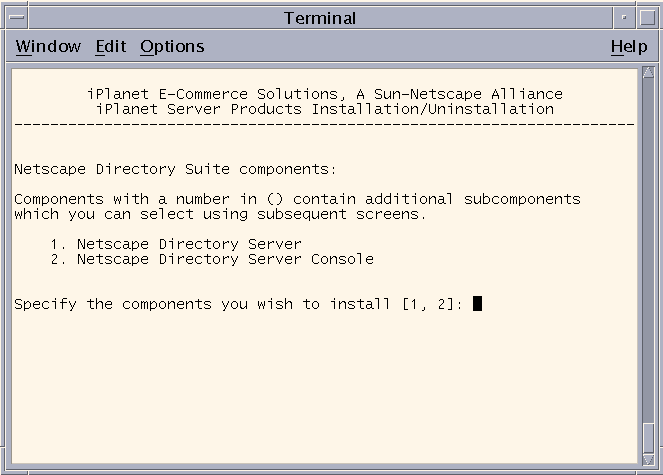The width and height of the screenshot is (663, 475).
Task: Click the vertical scrollbar thumb
Action: (x=648, y=437)
